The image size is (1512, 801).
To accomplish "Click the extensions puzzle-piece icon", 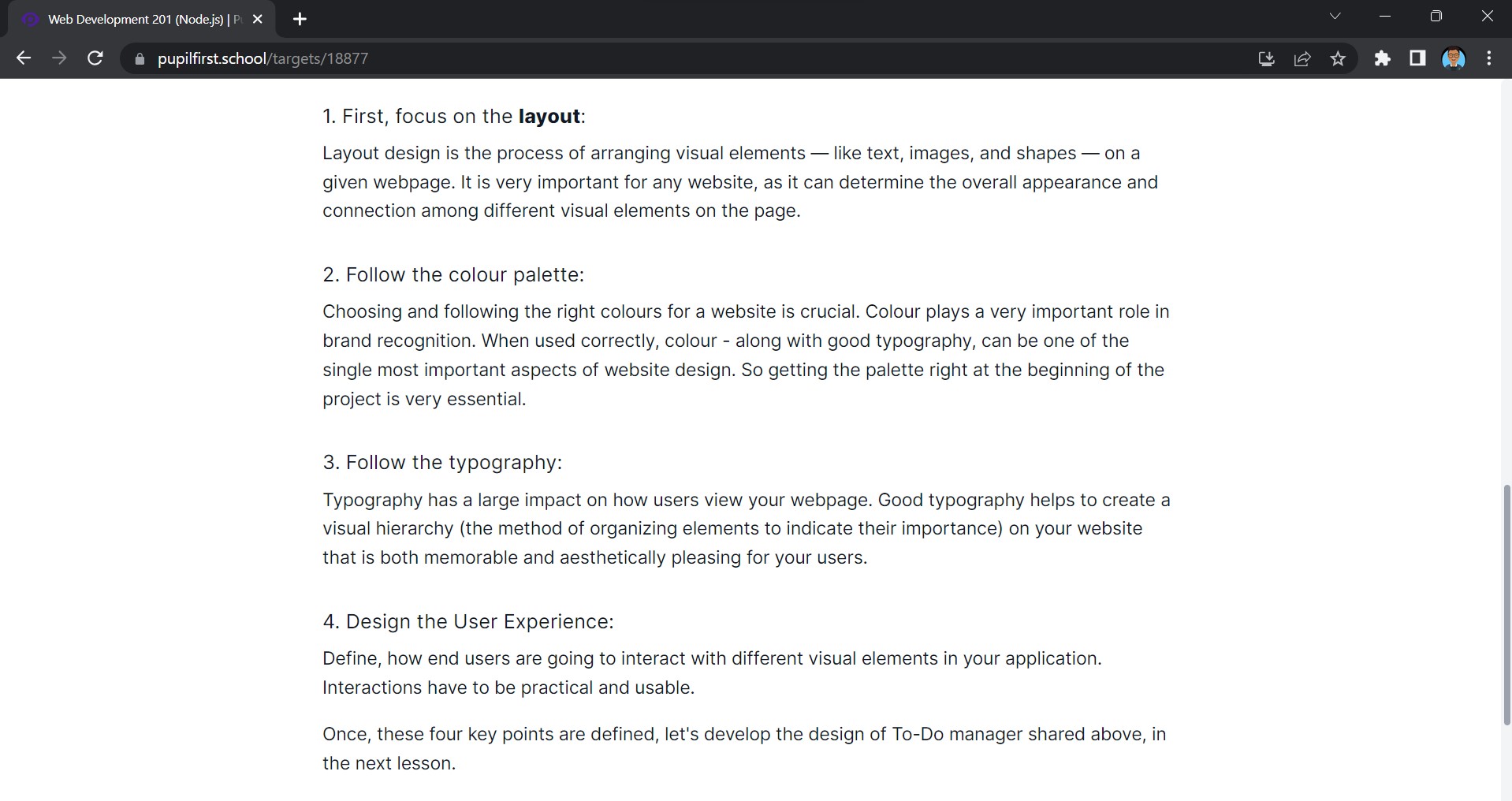I will click(x=1384, y=58).
